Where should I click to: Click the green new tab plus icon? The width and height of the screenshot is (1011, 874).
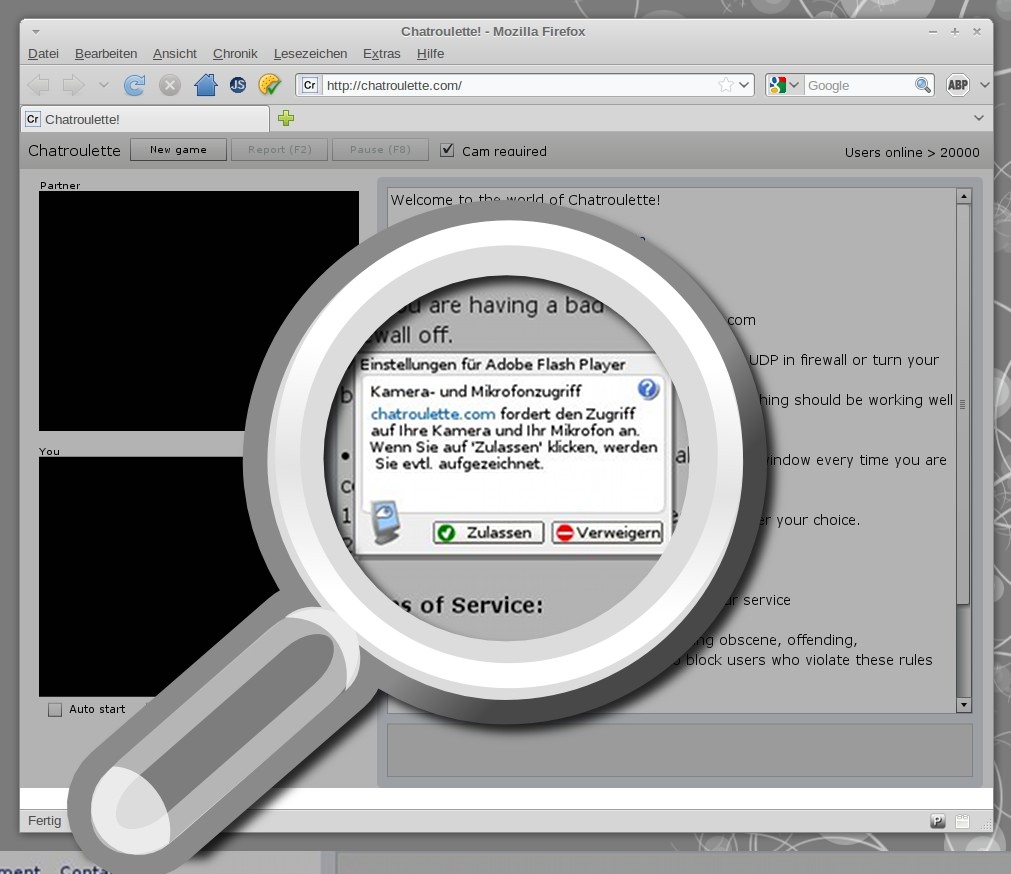[286, 119]
